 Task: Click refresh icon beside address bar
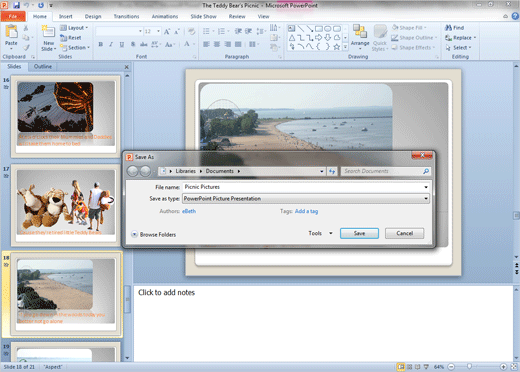coord(332,171)
